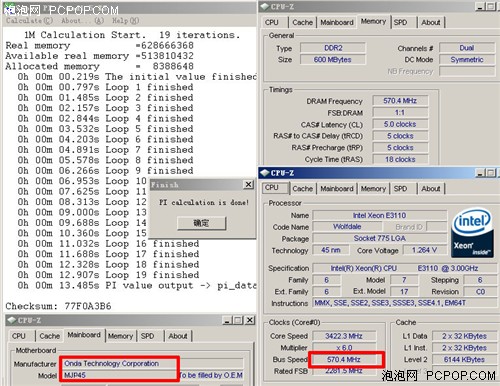Image resolution: width=500 pixels, height=386 pixels.
Task: Click Level 2 cache value 6144 KBytes
Action: (x=464, y=359)
